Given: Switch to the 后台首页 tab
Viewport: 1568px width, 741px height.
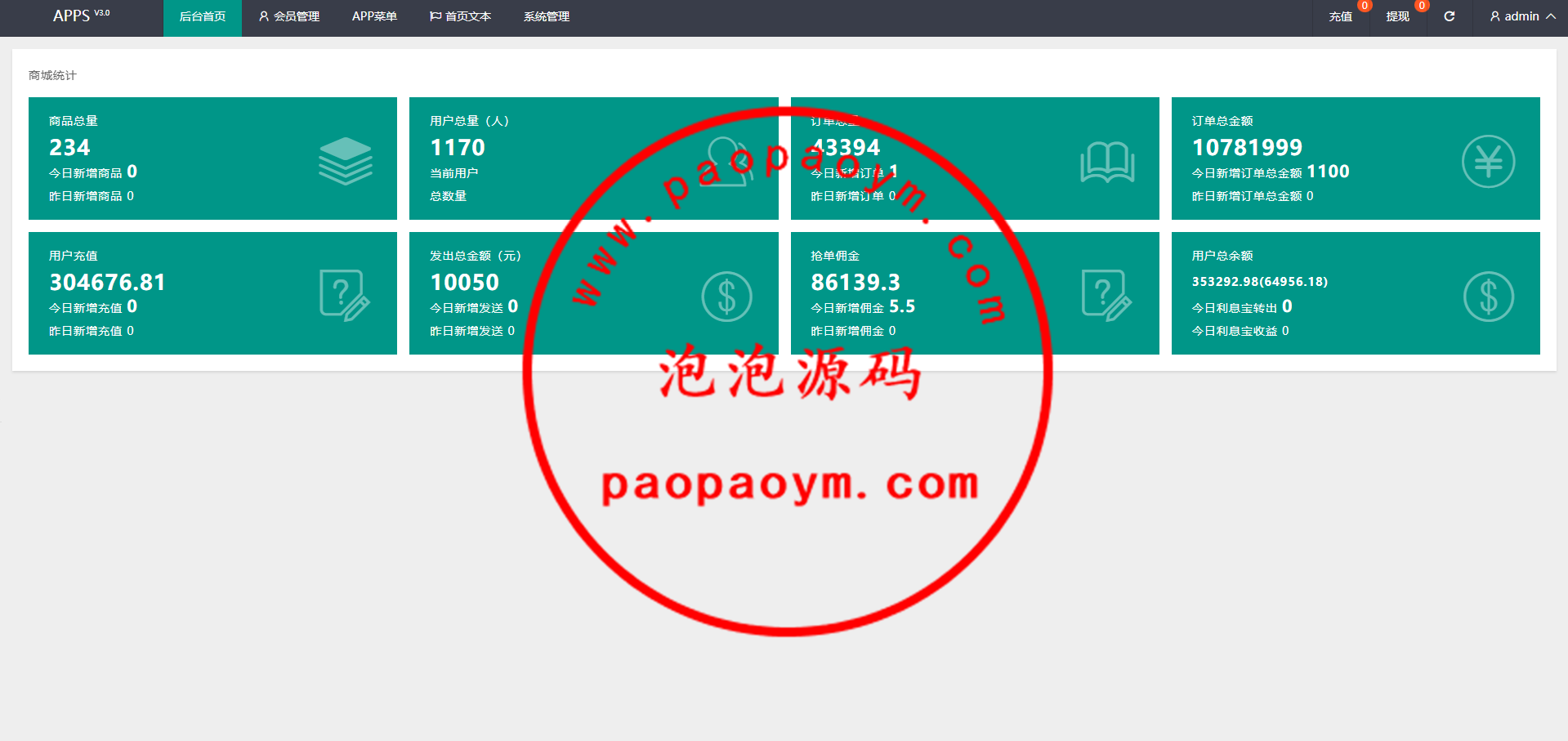Looking at the screenshot, I should [203, 16].
